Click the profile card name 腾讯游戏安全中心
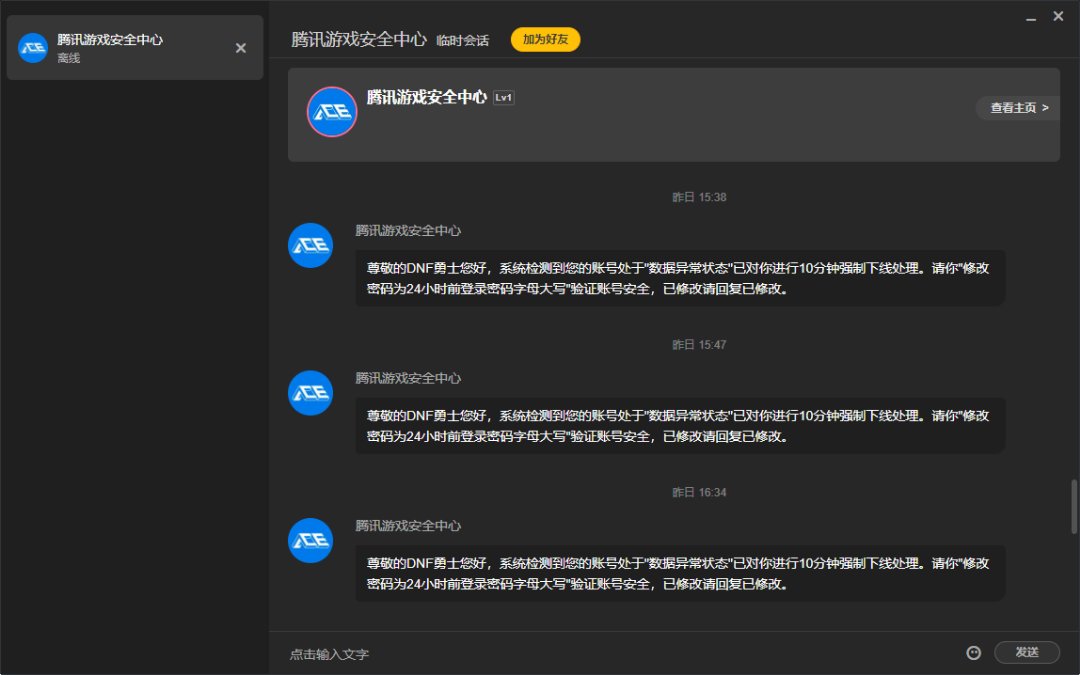Image resolution: width=1080 pixels, height=675 pixels. 426,97
